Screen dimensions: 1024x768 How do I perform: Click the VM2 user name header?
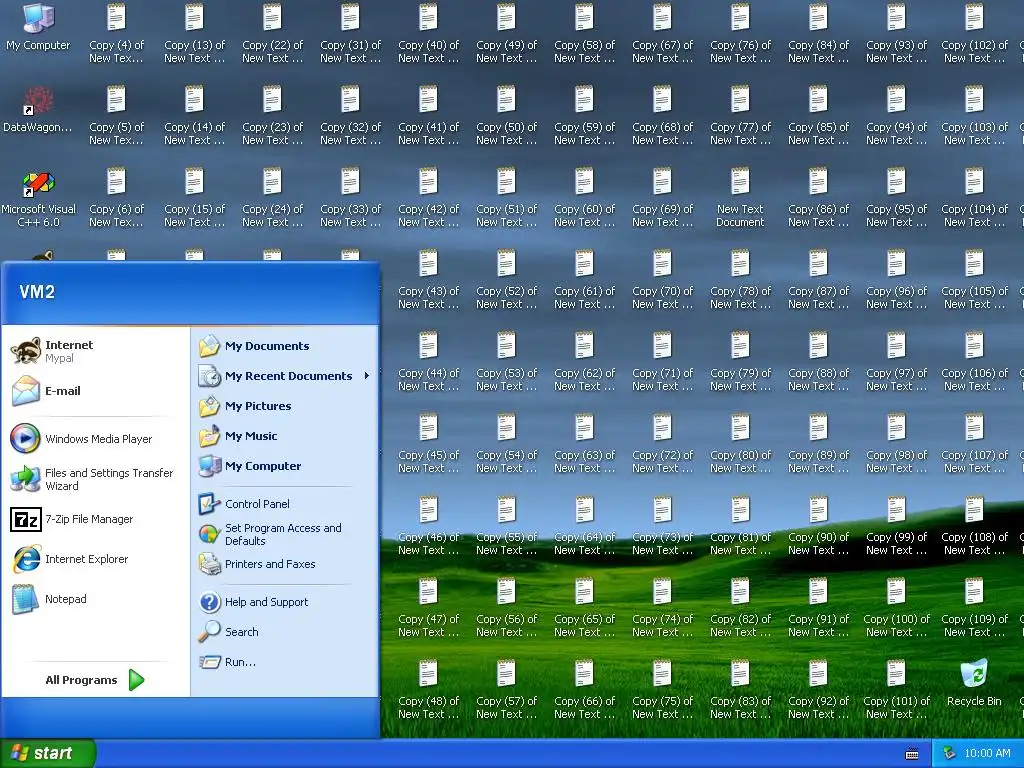(x=37, y=292)
